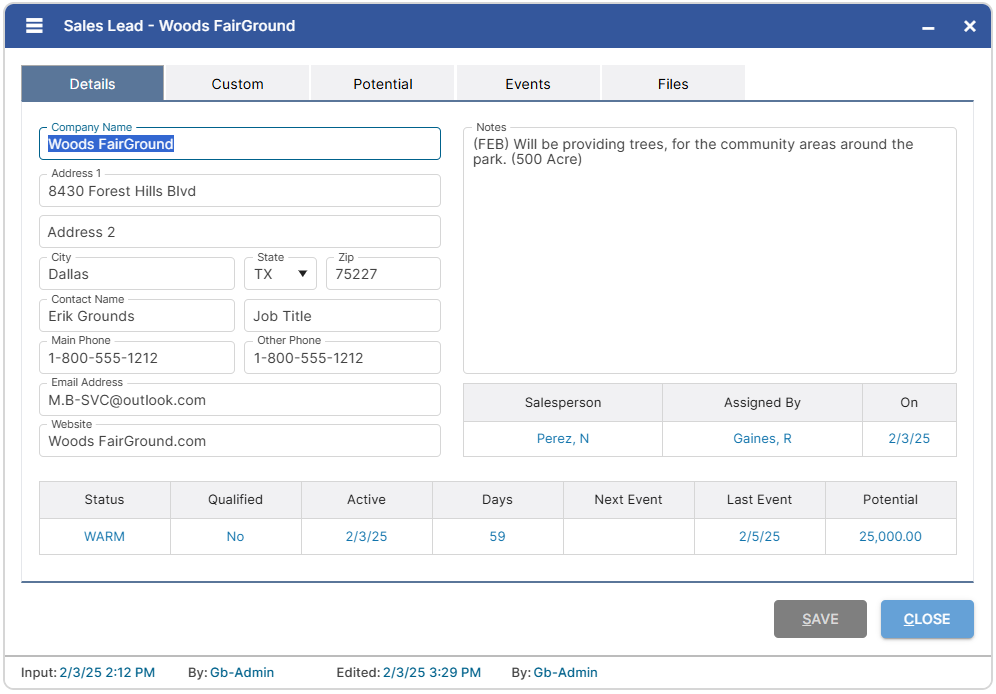
Task: Open salesperson Perez, N
Action: coord(562,439)
